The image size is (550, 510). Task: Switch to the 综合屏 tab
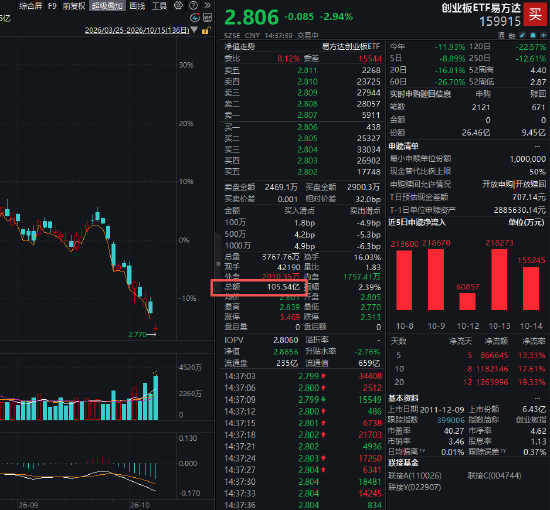[x=31, y=6]
